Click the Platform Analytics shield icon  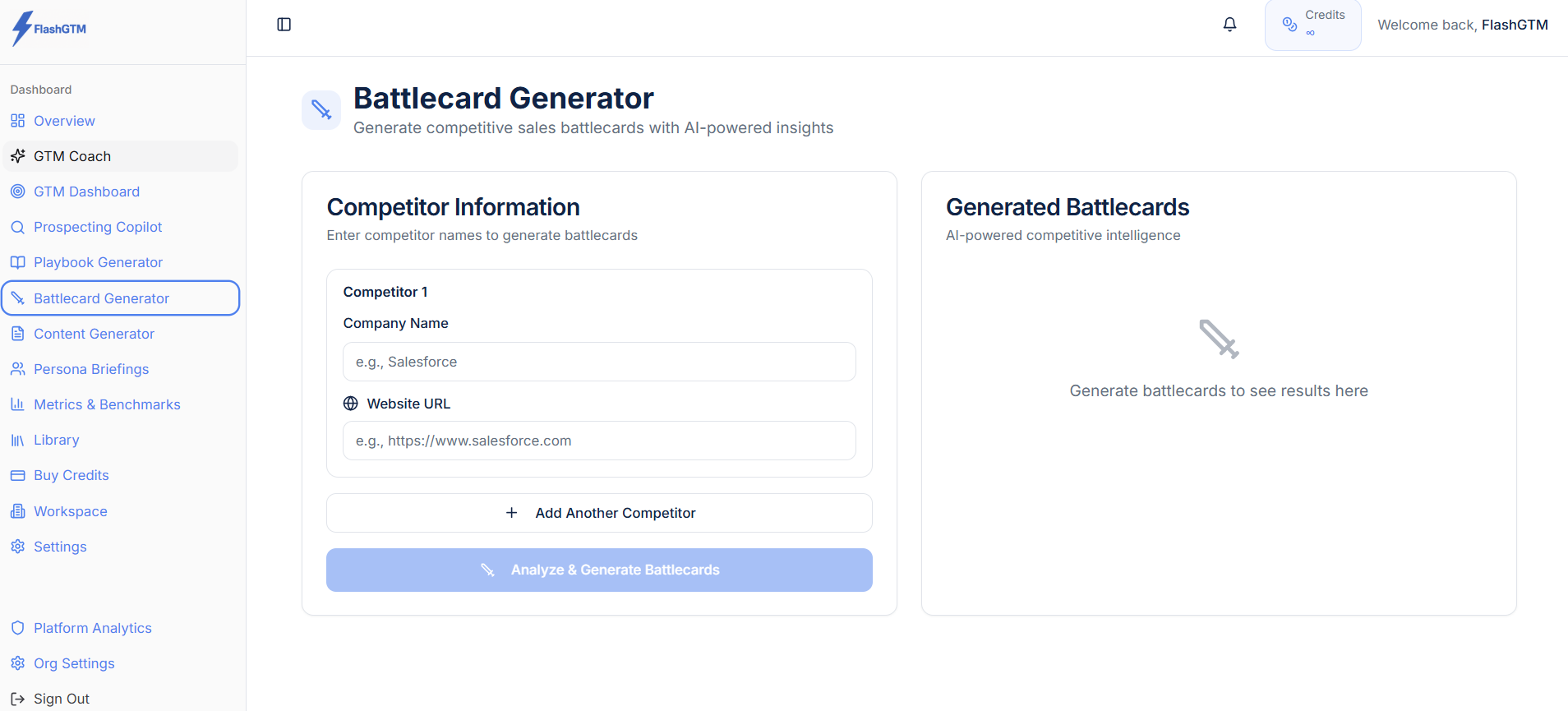(x=18, y=628)
